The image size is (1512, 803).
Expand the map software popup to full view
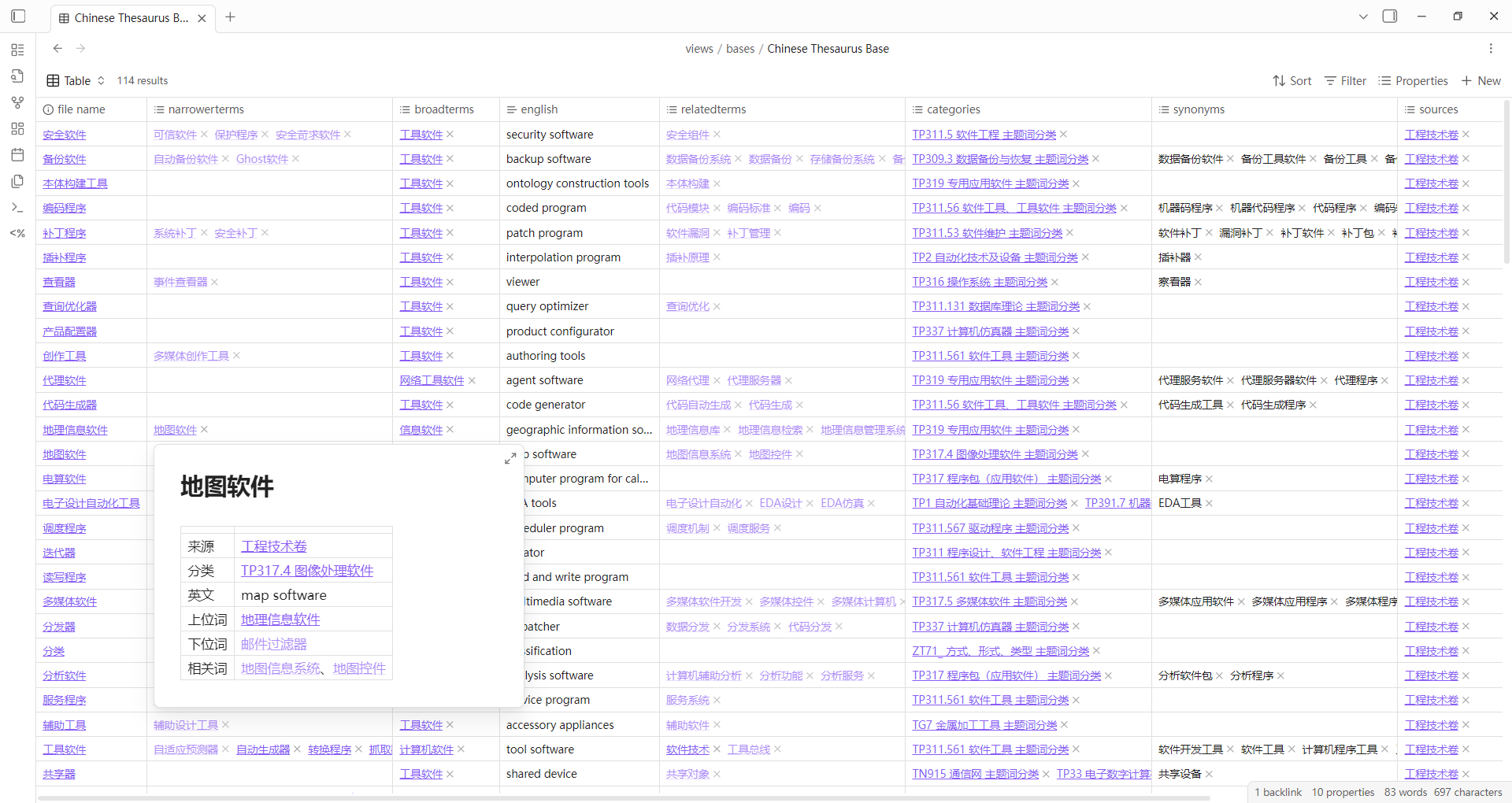(510, 458)
